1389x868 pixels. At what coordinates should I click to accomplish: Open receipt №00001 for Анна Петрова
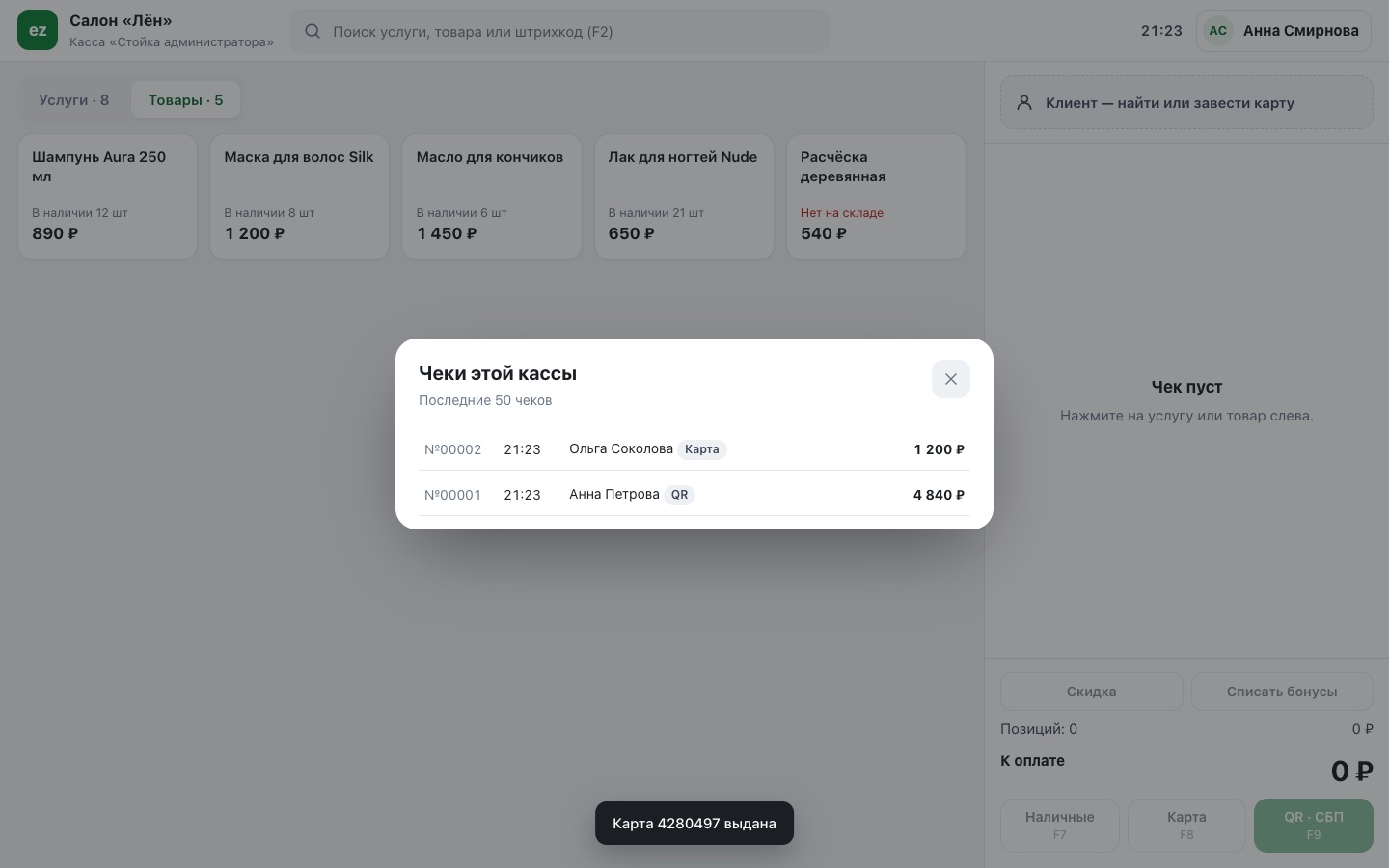(x=694, y=494)
